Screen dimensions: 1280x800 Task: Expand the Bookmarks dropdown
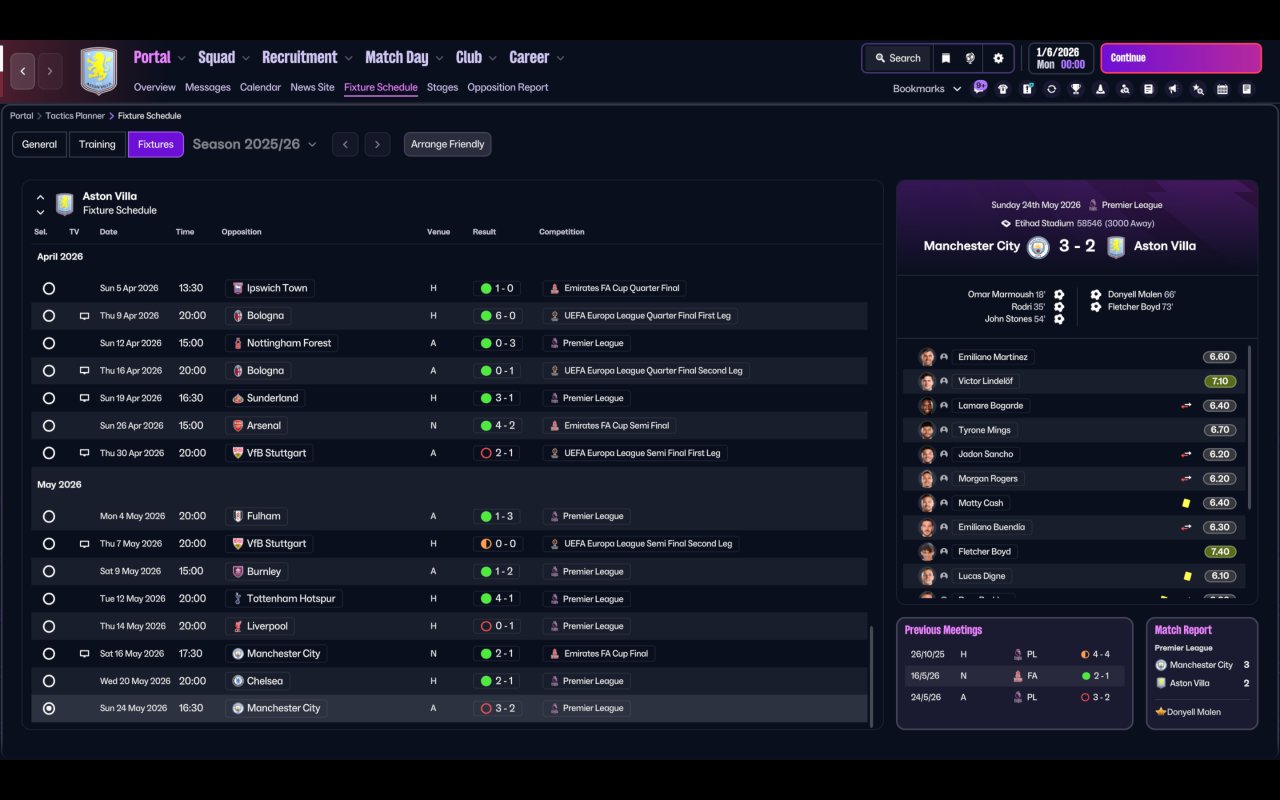(927, 89)
